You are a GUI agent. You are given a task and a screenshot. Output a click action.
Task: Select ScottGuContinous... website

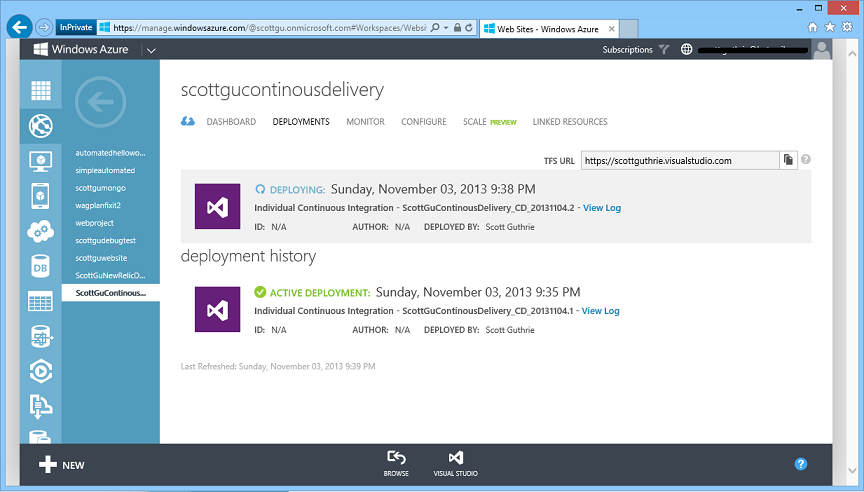pyautogui.click(x=110, y=293)
